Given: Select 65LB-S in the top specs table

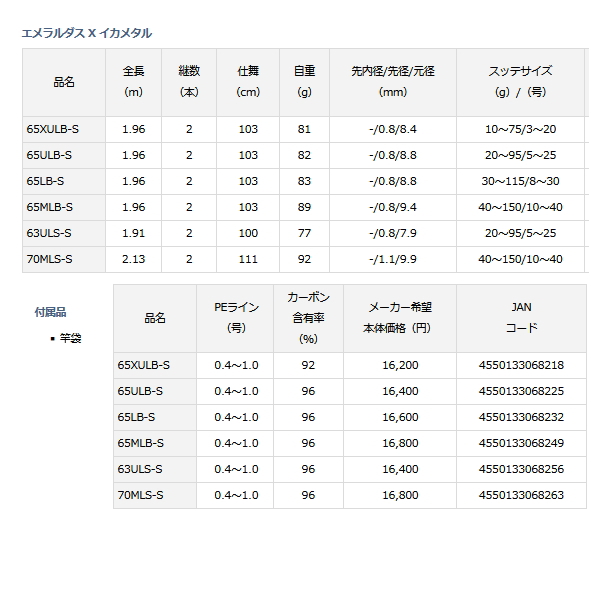Looking at the screenshot, I should click(45, 181).
